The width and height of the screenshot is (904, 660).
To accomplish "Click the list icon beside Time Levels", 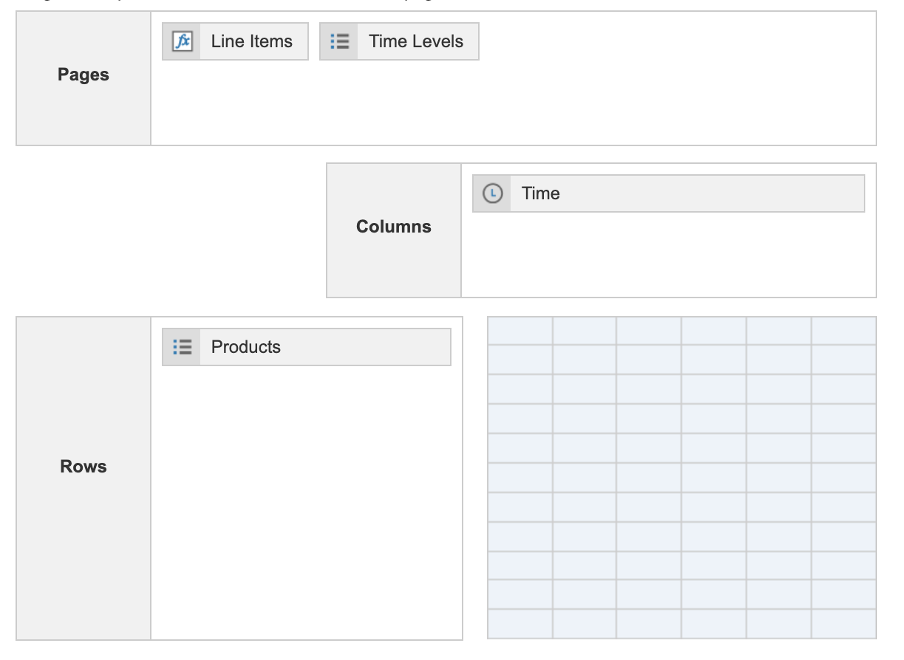I will 340,42.
